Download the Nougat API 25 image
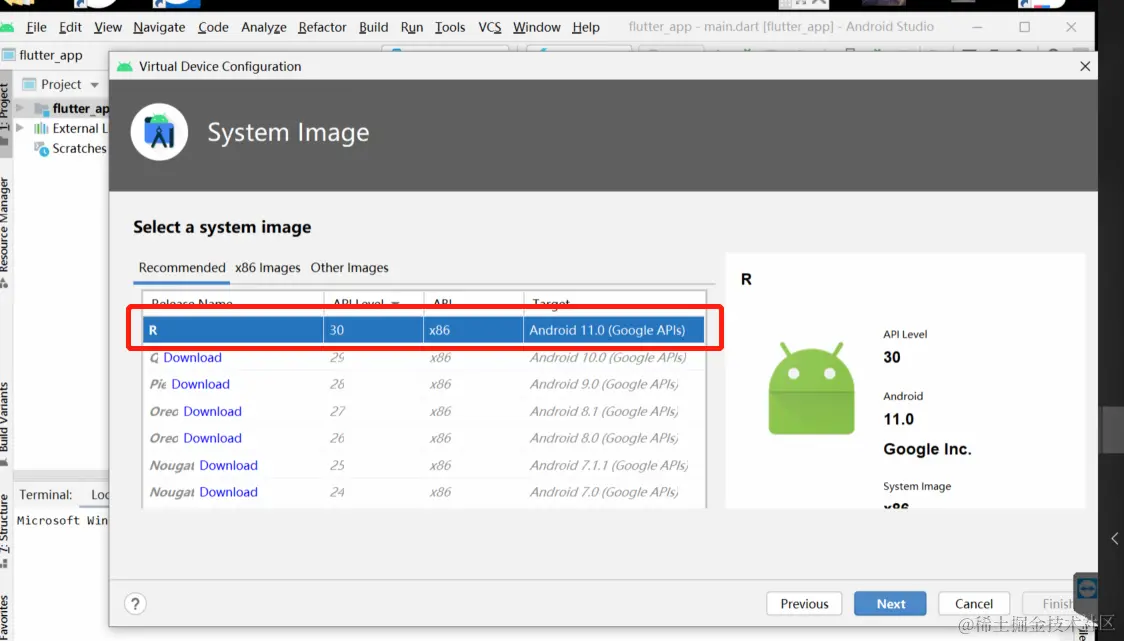This screenshot has height=641, width=1124. (x=228, y=465)
